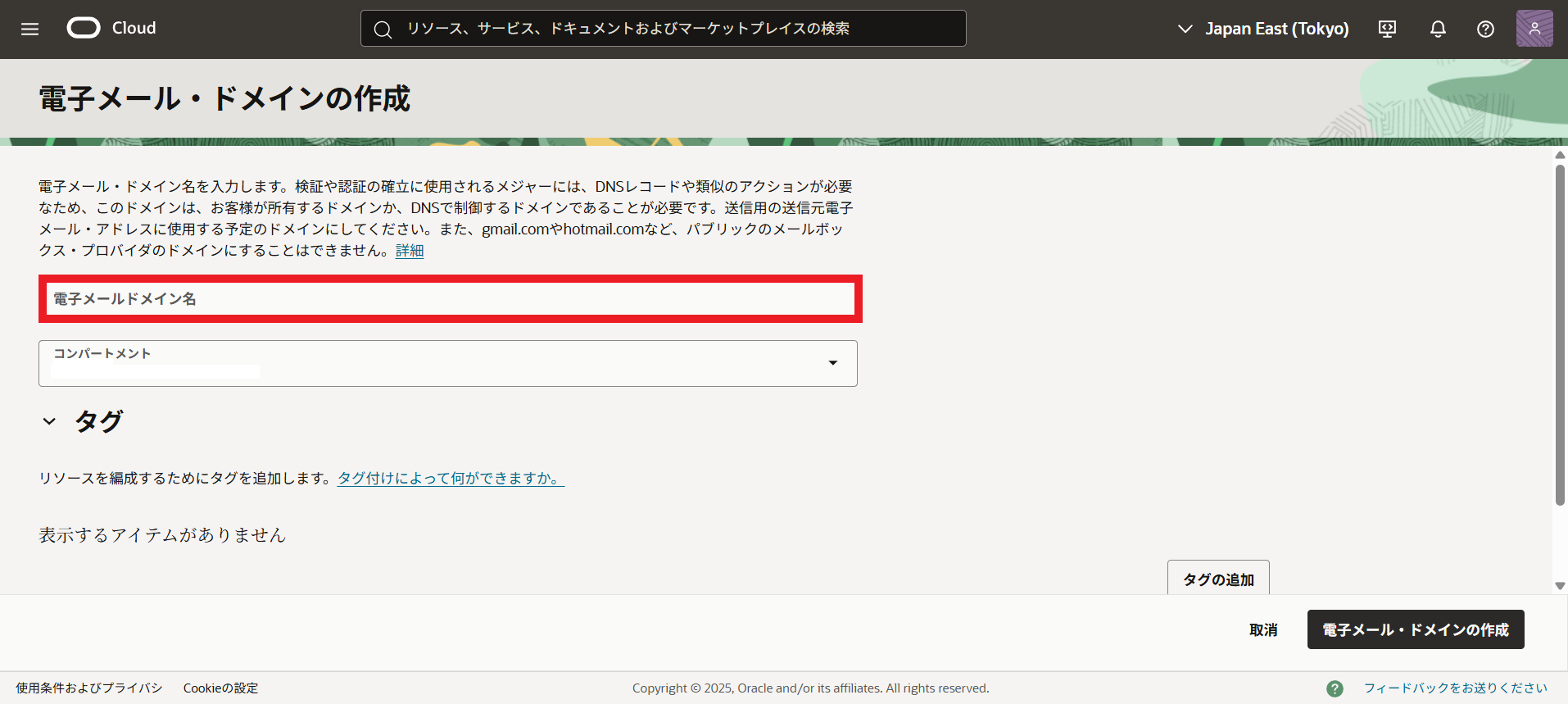Click the scrollbar down arrow

point(1560,585)
